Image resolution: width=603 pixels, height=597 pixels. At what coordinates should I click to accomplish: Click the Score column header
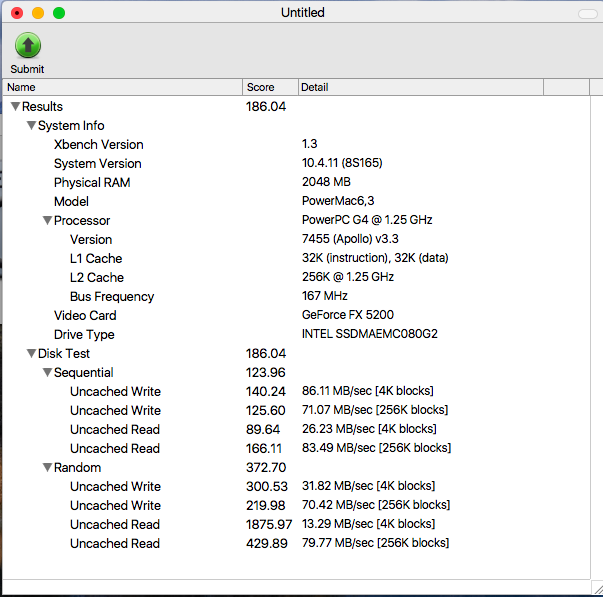click(270, 87)
